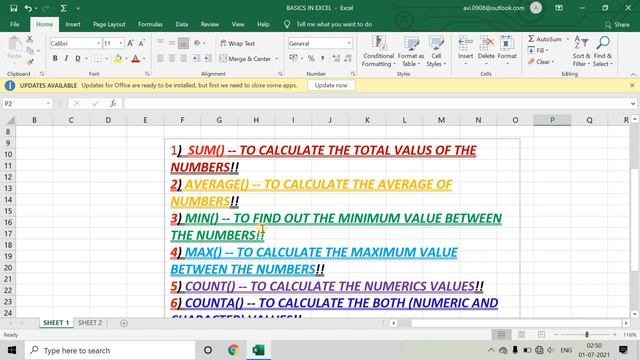The height and width of the screenshot is (360, 640).
Task: Open the font color dropdown arrow
Action: (144, 59)
